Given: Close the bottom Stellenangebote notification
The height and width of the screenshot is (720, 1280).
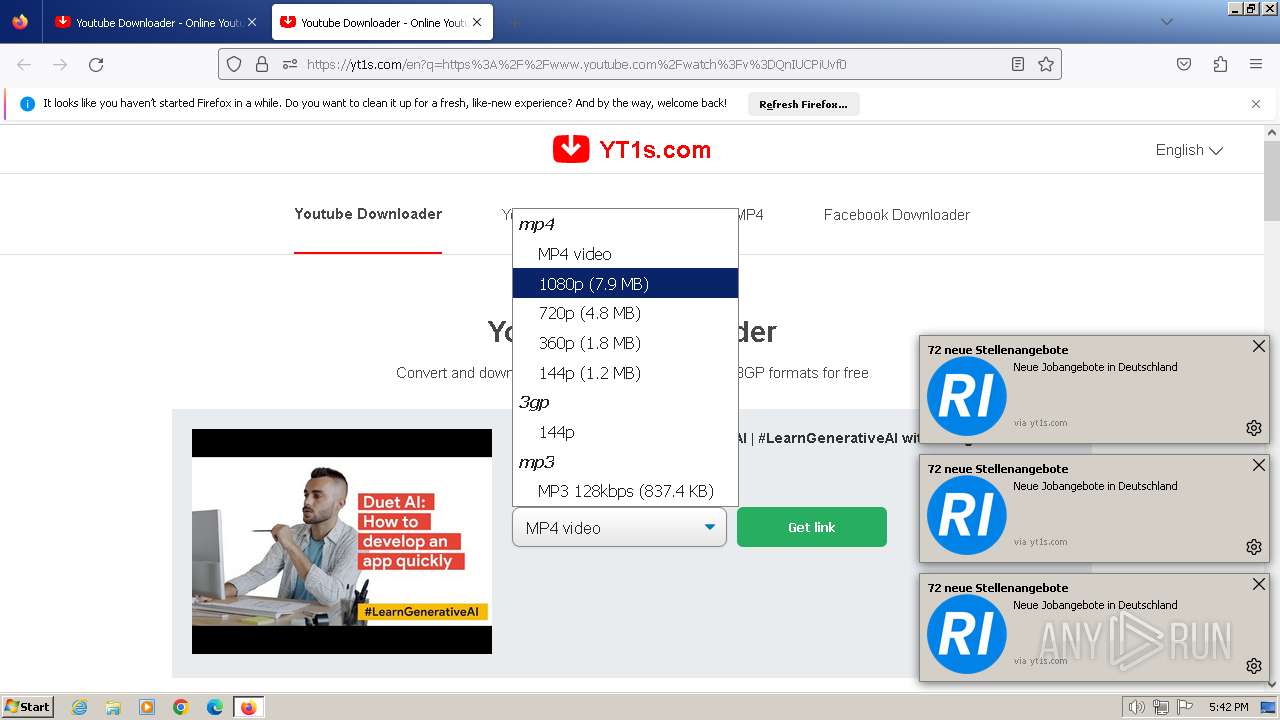Looking at the screenshot, I should pos(1259,584).
